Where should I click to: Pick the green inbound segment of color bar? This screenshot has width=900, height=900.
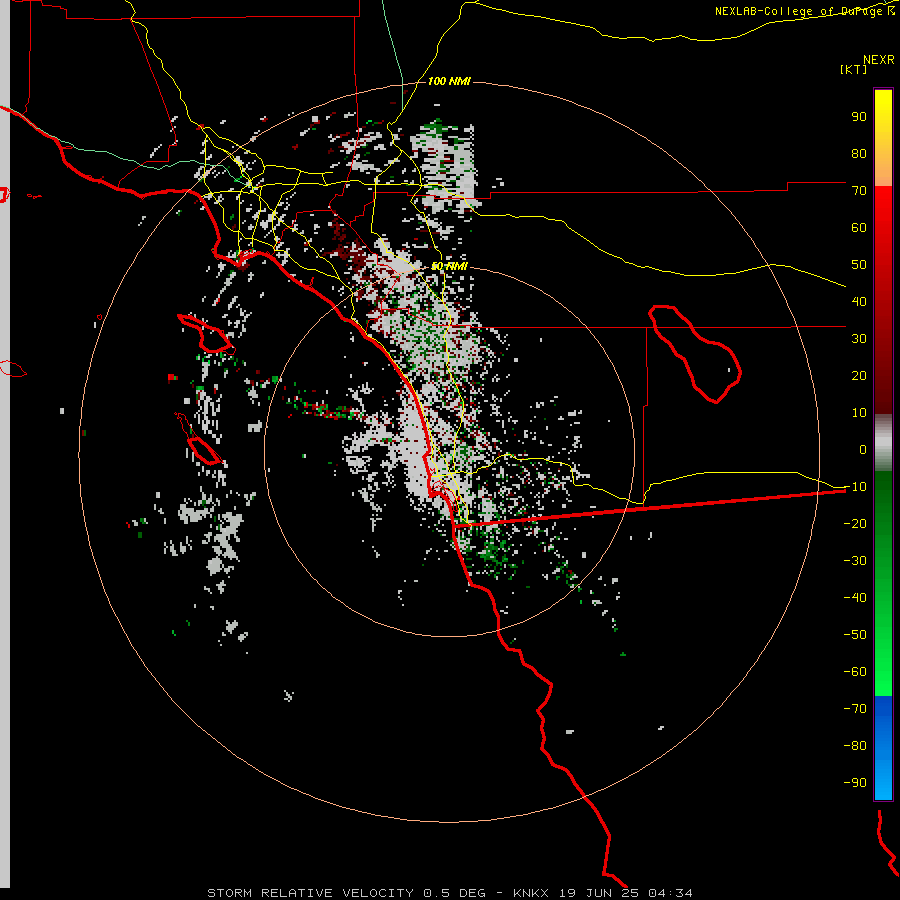click(x=883, y=584)
